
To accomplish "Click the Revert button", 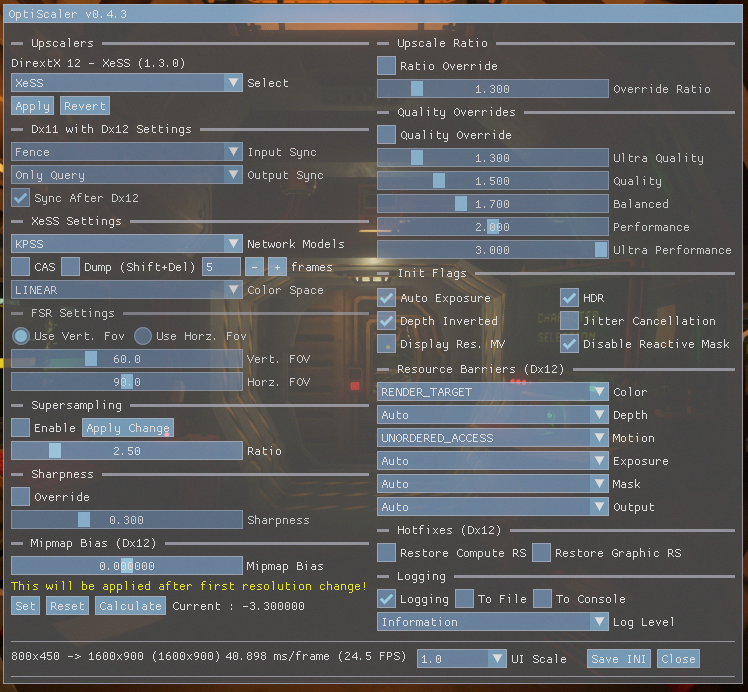I will pyautogui.click(x=85, y=106).
